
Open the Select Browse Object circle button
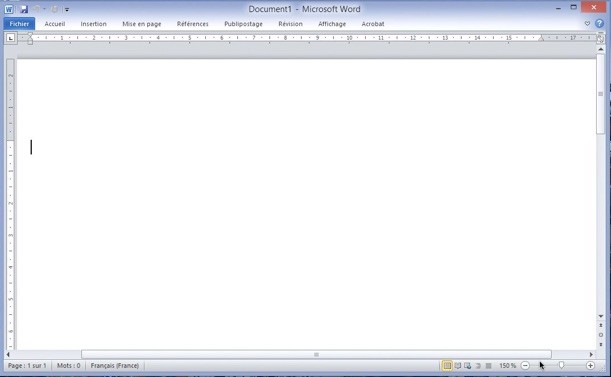(600, 335)
